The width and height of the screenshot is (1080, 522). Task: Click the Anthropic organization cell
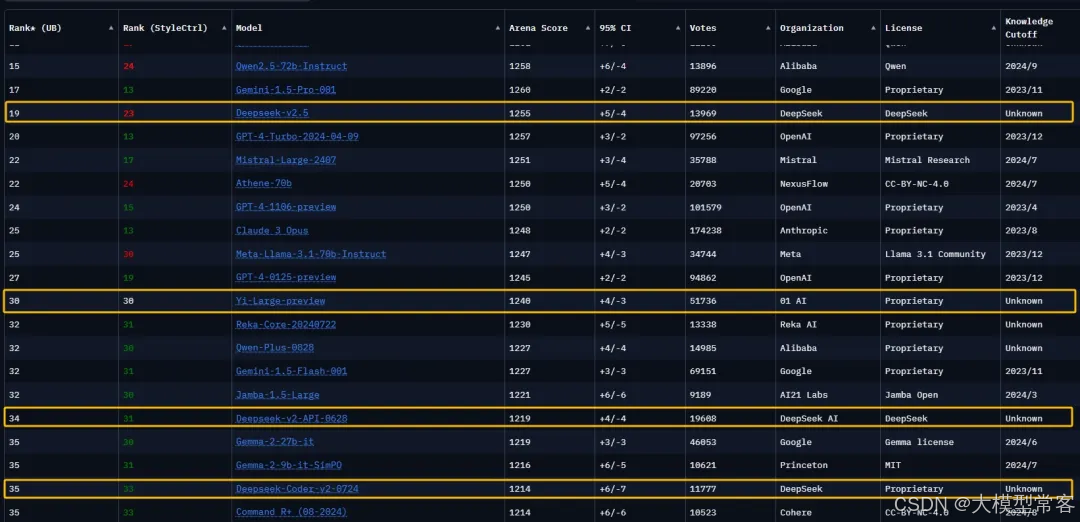(x=804, y=230)
